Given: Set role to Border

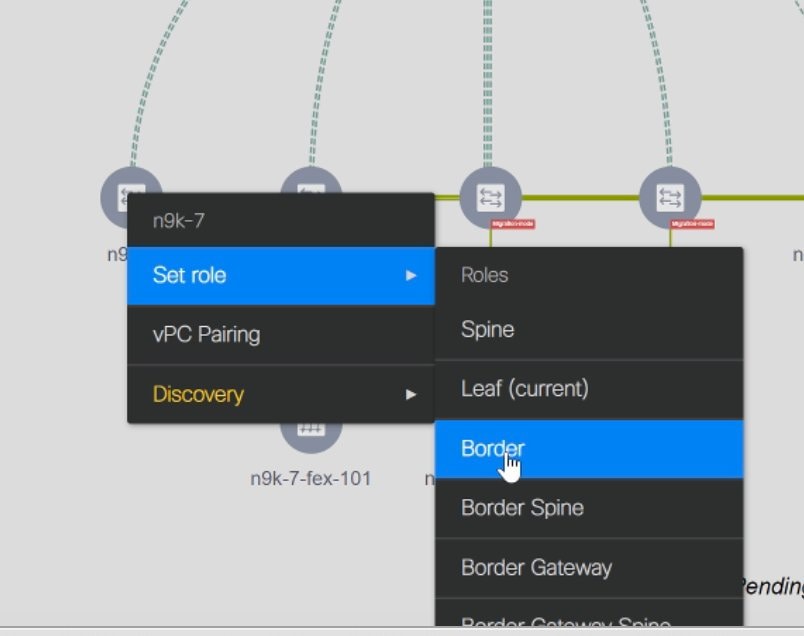Looking at the screenshot, I should click(x=589, y=449).
